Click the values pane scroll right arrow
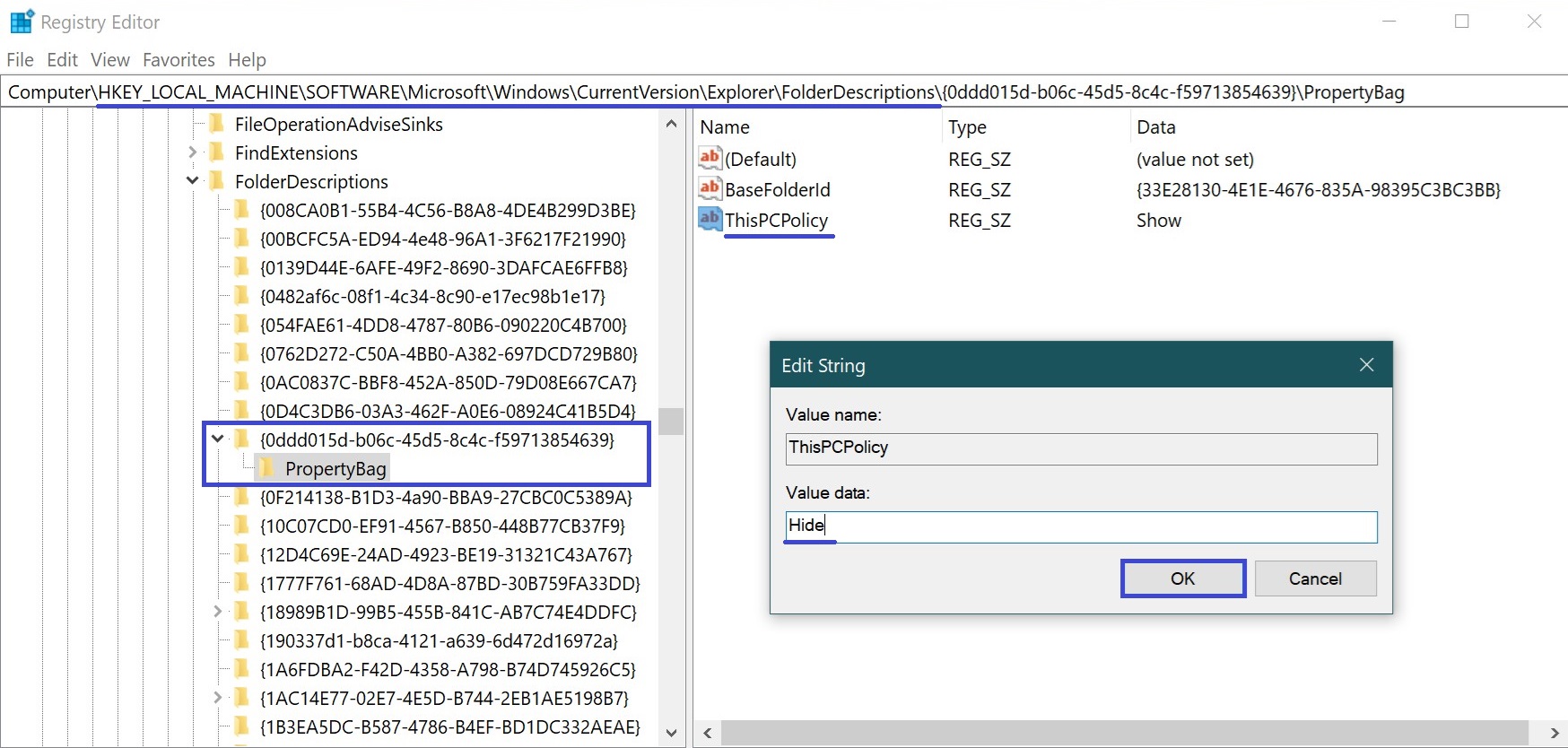The image size is (1568, 748). point(1555,734)
